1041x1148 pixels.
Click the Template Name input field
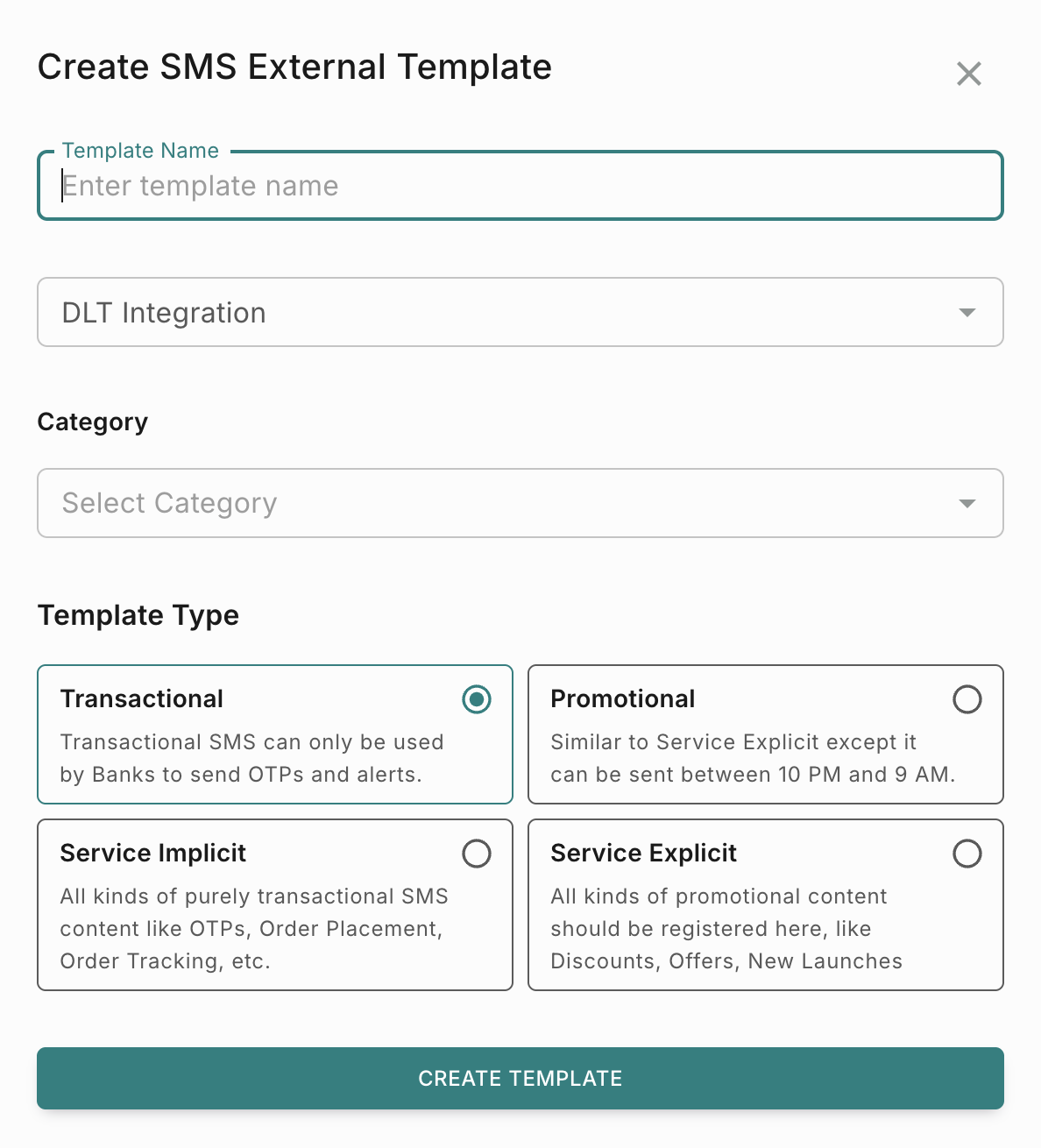[519, 186]
